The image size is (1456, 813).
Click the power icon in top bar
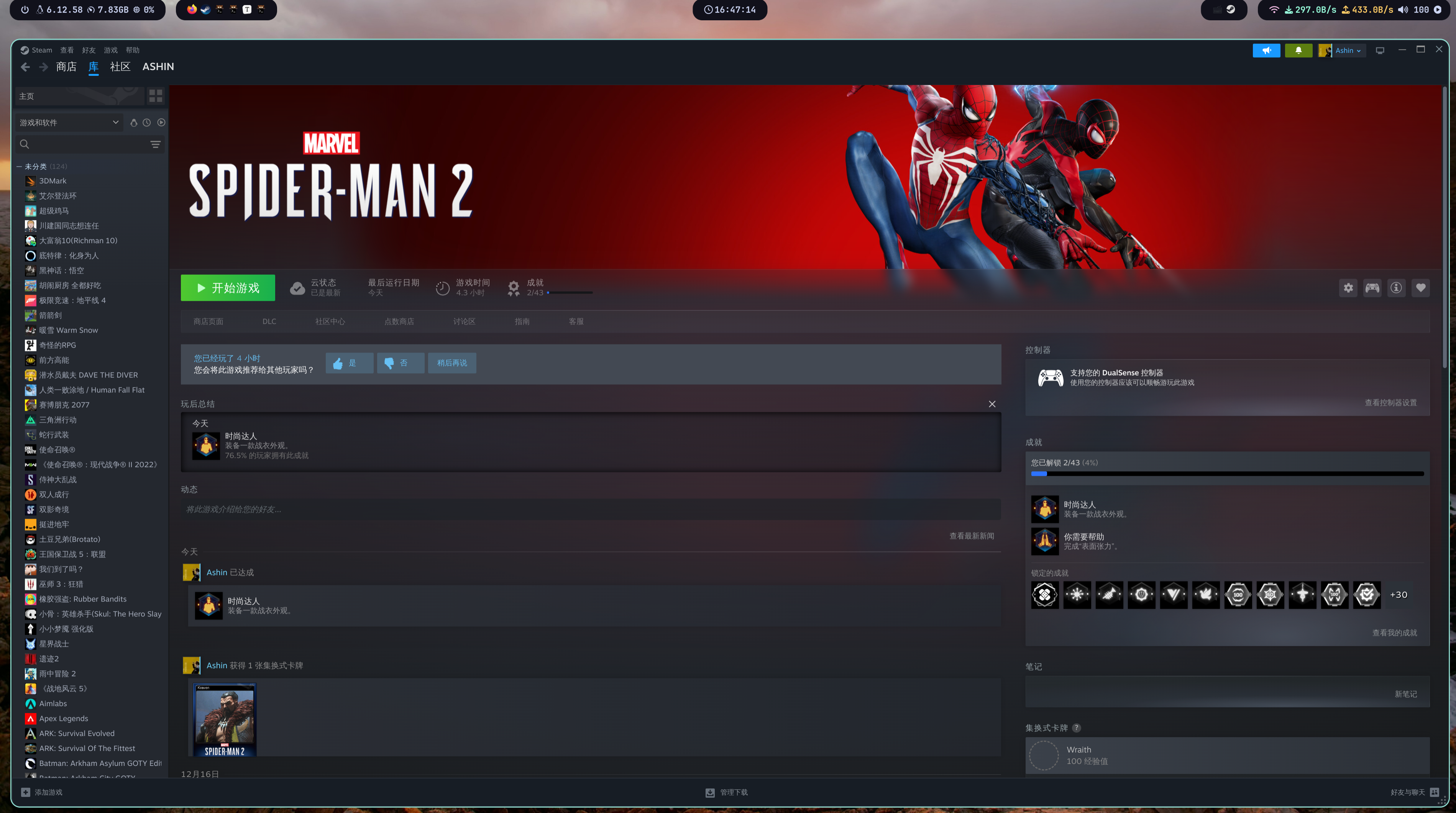pos(24,10)
